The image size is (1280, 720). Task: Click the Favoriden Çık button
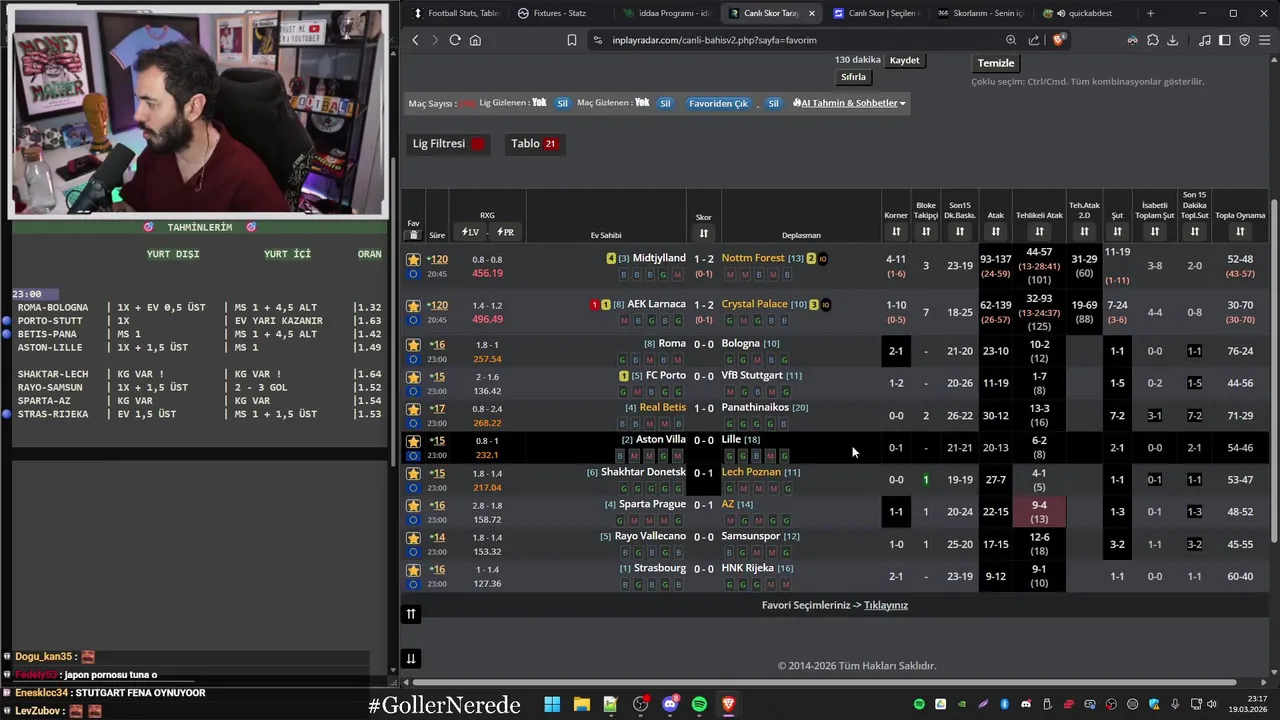tap(718, 103)
